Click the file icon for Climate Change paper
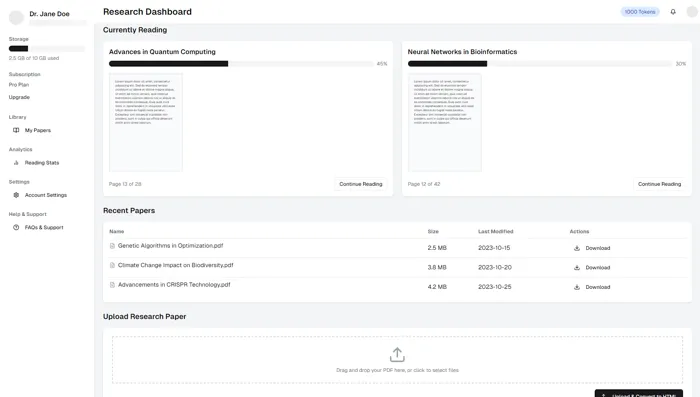This screenshot has width=700, height=397. 112,265
